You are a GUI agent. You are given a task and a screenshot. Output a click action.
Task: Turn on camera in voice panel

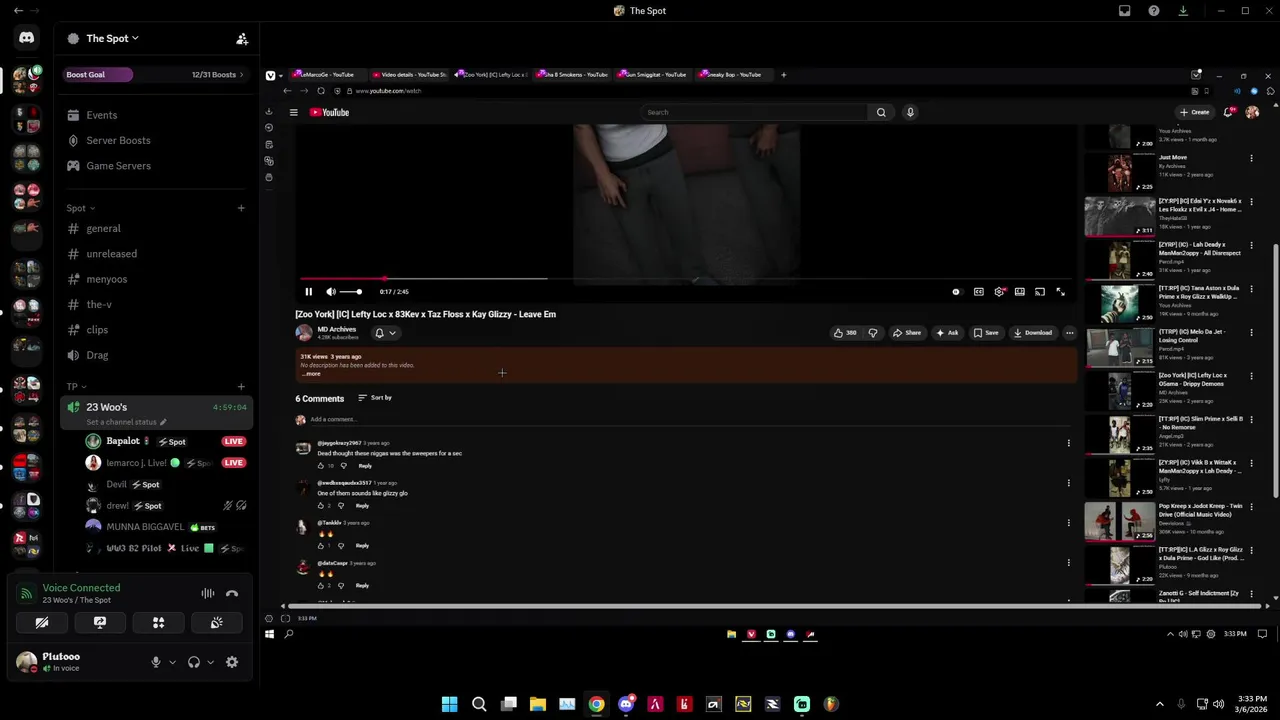coord(42,623)
